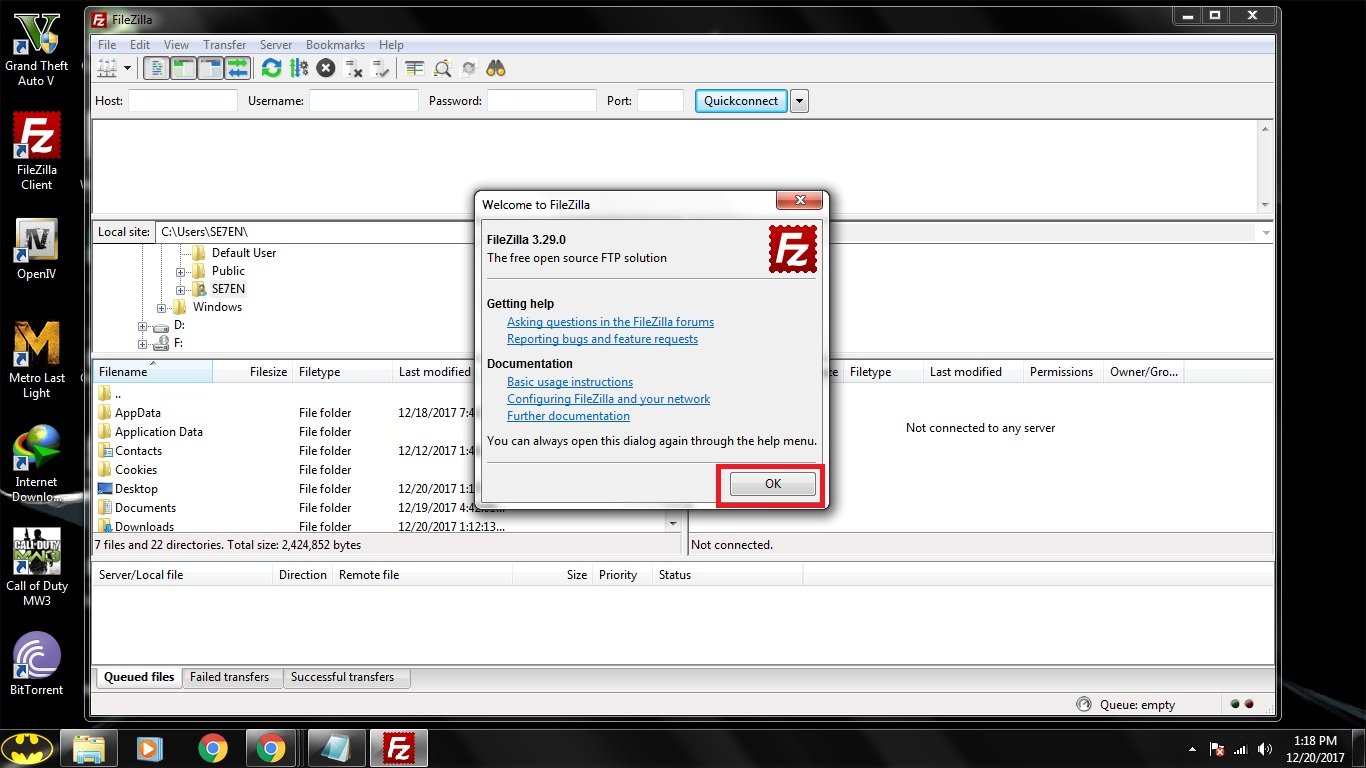Open FileZilla Client desktop shortcut

[37, 151]
